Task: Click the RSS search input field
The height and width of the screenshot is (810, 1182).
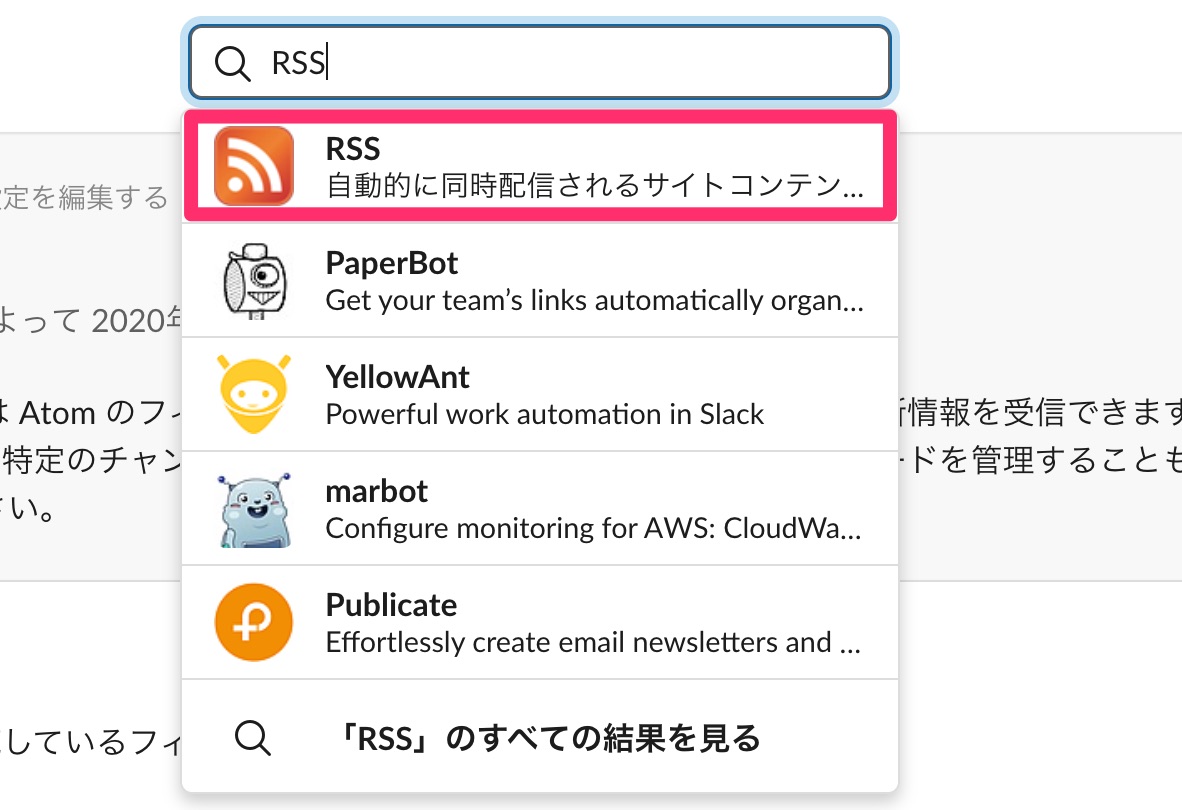Action: click(540, 63)
